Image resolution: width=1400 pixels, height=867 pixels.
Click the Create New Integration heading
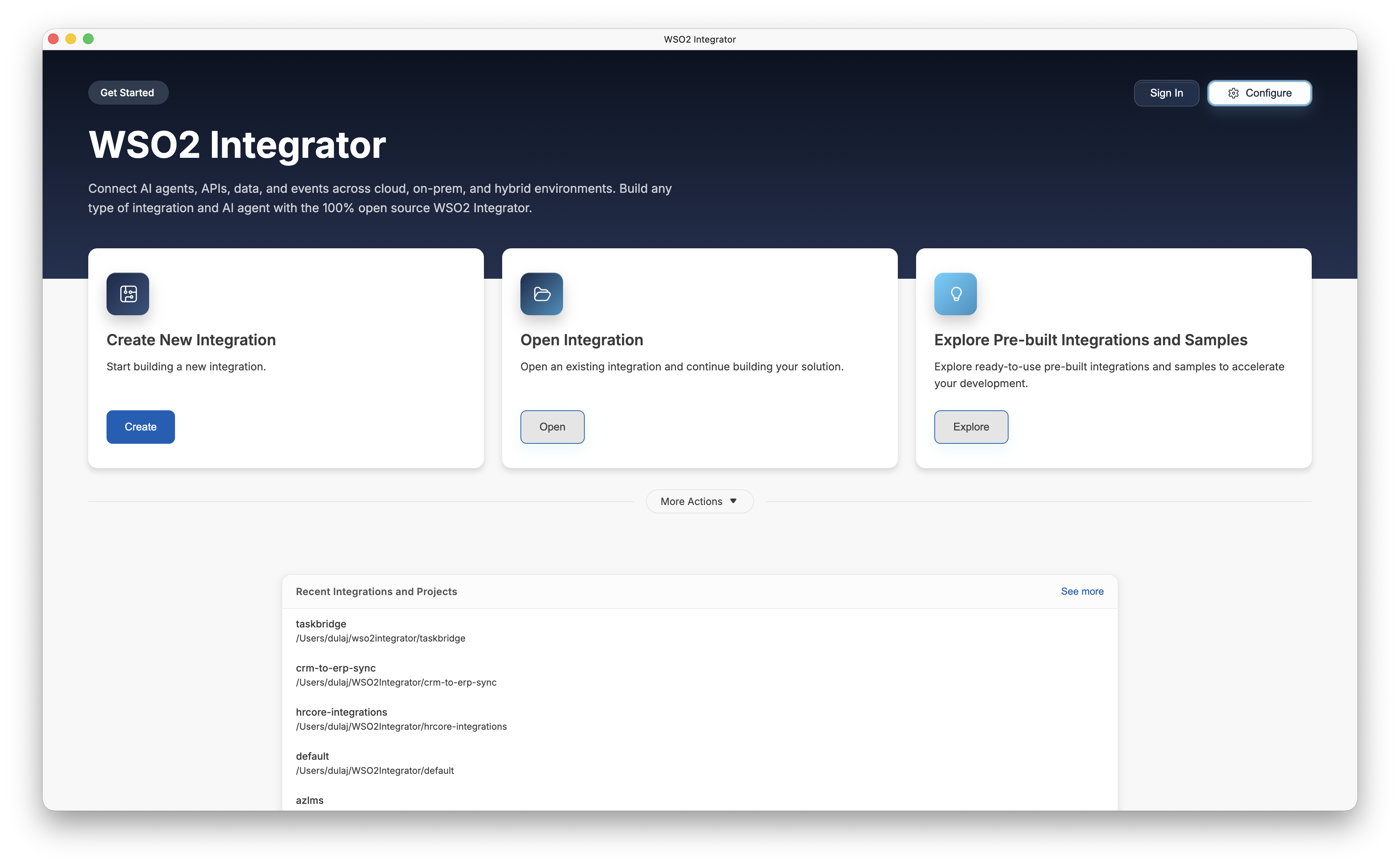tap(191, 340)
